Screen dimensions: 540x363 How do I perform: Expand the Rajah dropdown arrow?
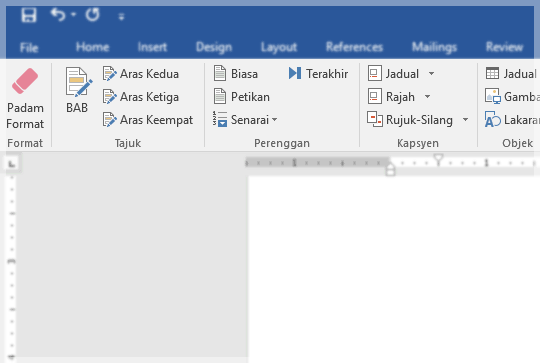(x=427, y=96)
